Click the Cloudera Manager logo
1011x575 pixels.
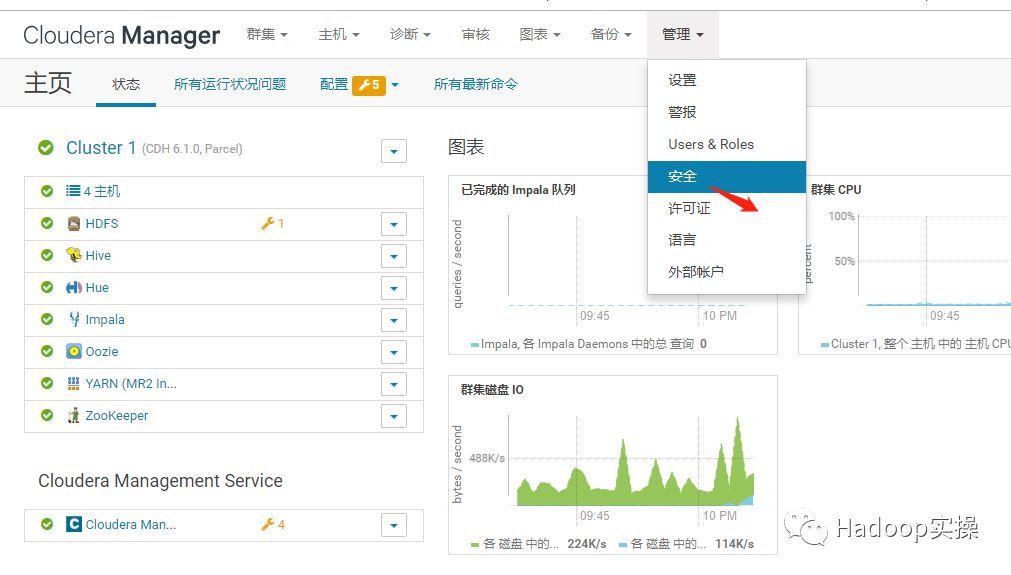121,35
